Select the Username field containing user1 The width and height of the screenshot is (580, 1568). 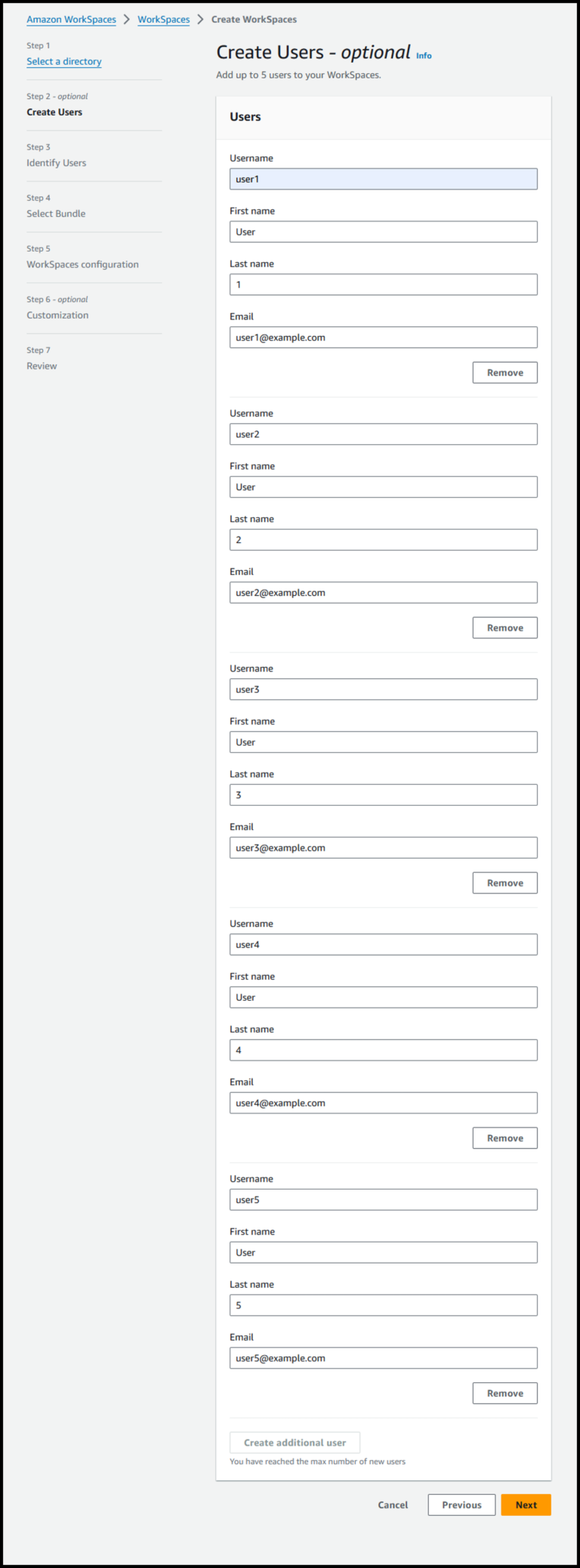(383, 178)
